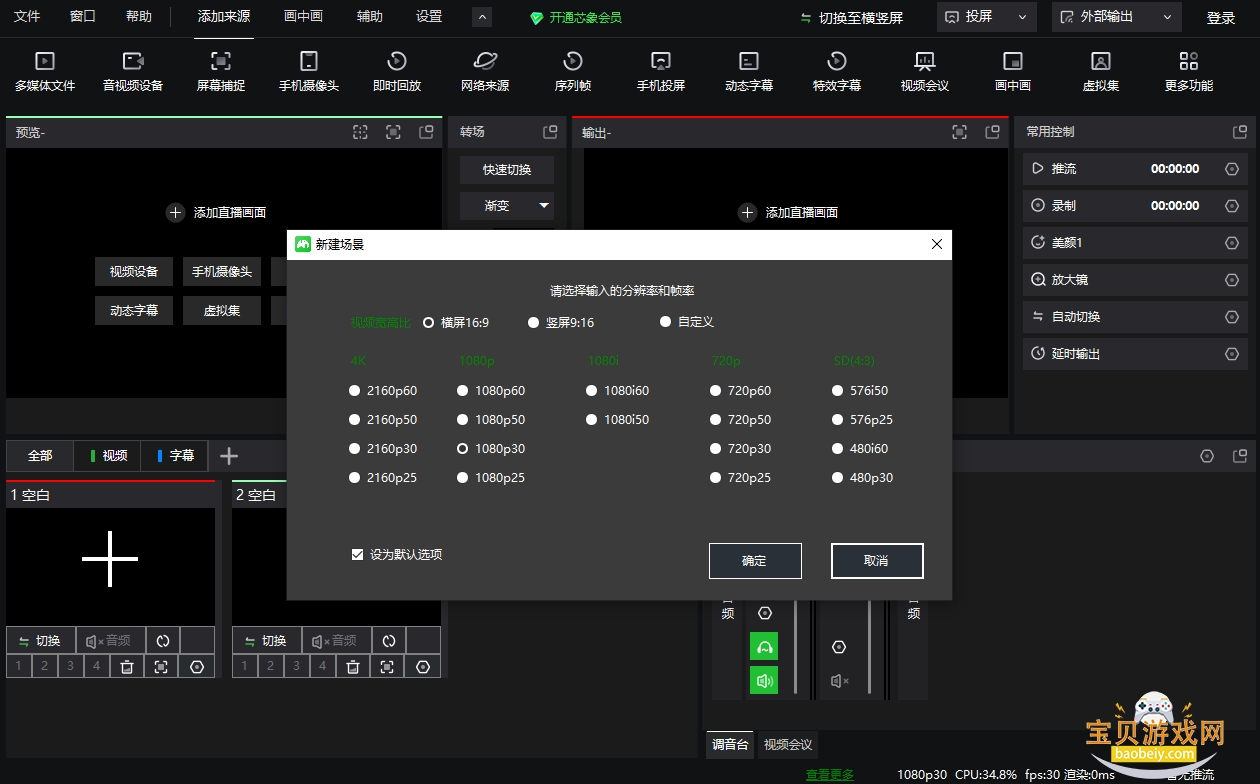Click the 画中画 toolbar icon
This screenshot has width=1260, height=784.
1013,72
